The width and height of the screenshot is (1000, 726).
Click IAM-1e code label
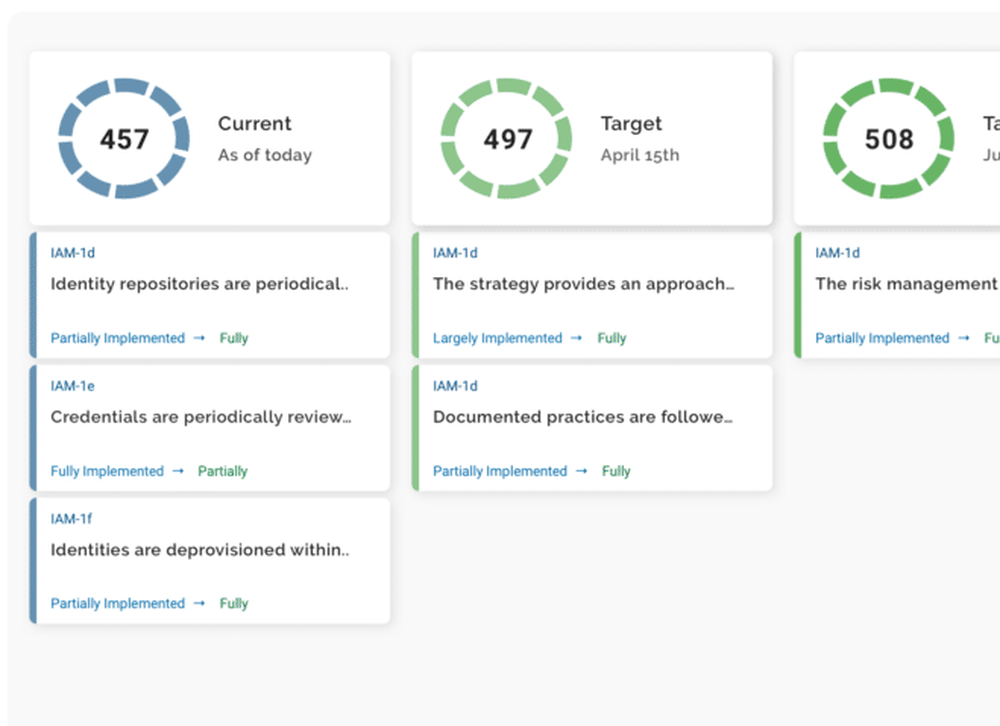[x=73, y=386]
